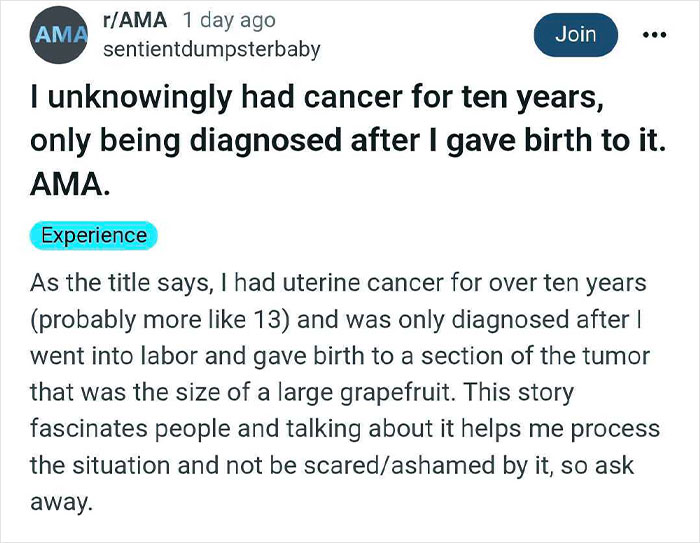Click the final word "away." of the post
700x543 pixels.
[61, 498]
